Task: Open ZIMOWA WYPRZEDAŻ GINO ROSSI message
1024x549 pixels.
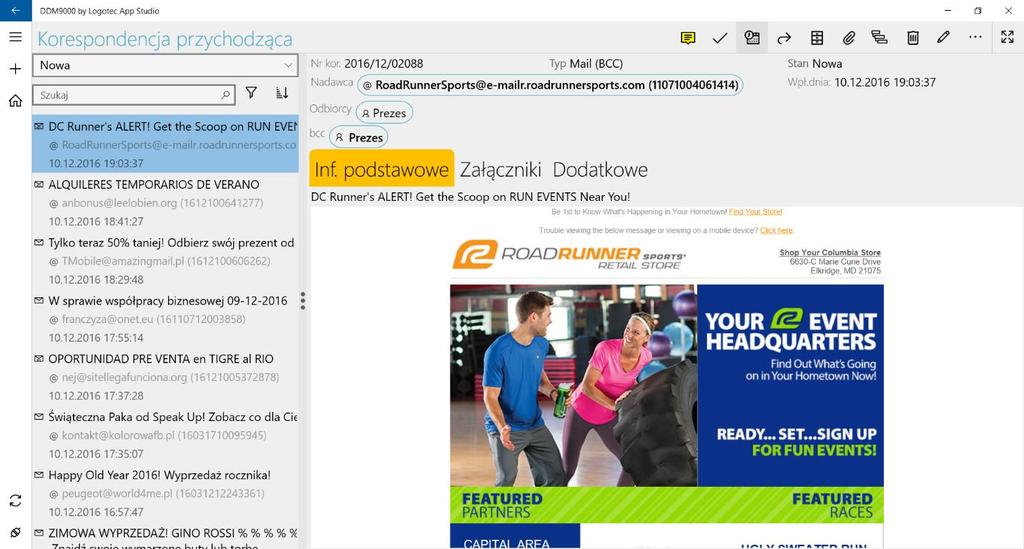Action: [165, 536]
